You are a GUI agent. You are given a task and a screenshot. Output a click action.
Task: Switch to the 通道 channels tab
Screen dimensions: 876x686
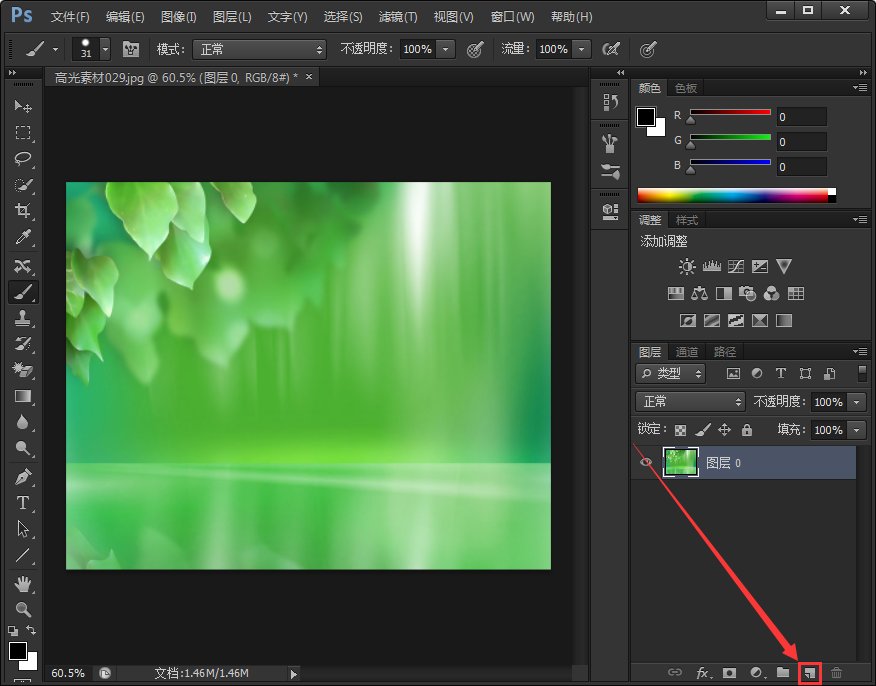pyautogui.click(x=687, y=352)
